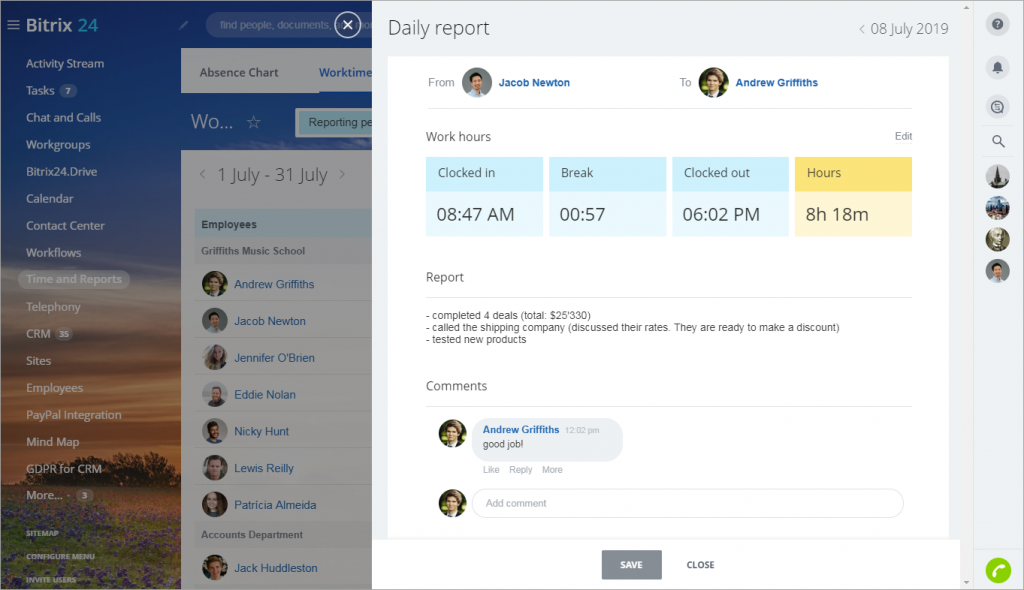Click the Add comment input field
The width and height of the screenshot is (1024, 590).
tap(688, 503)
